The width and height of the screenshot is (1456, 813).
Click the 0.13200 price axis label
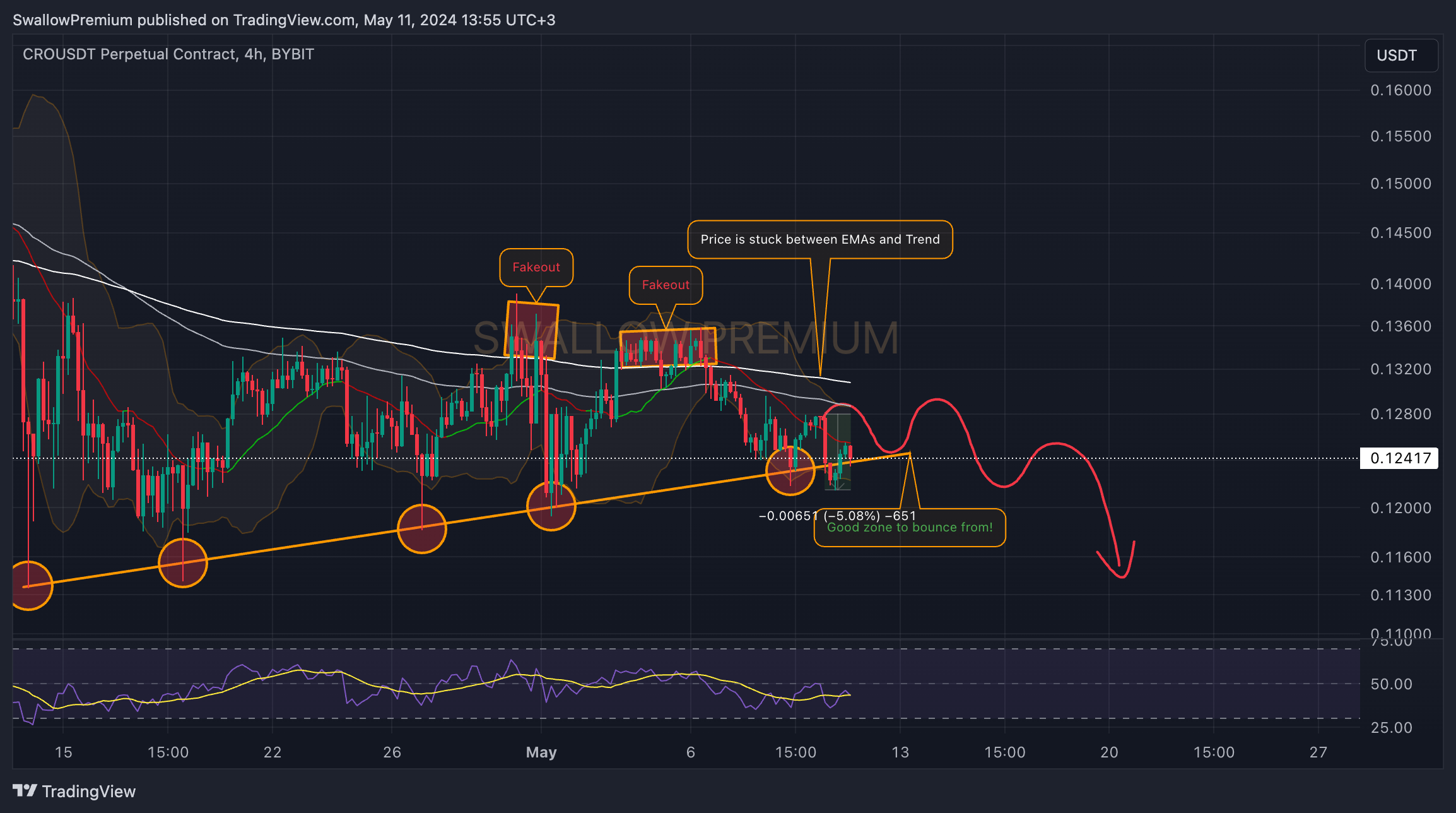[1400, 369]
